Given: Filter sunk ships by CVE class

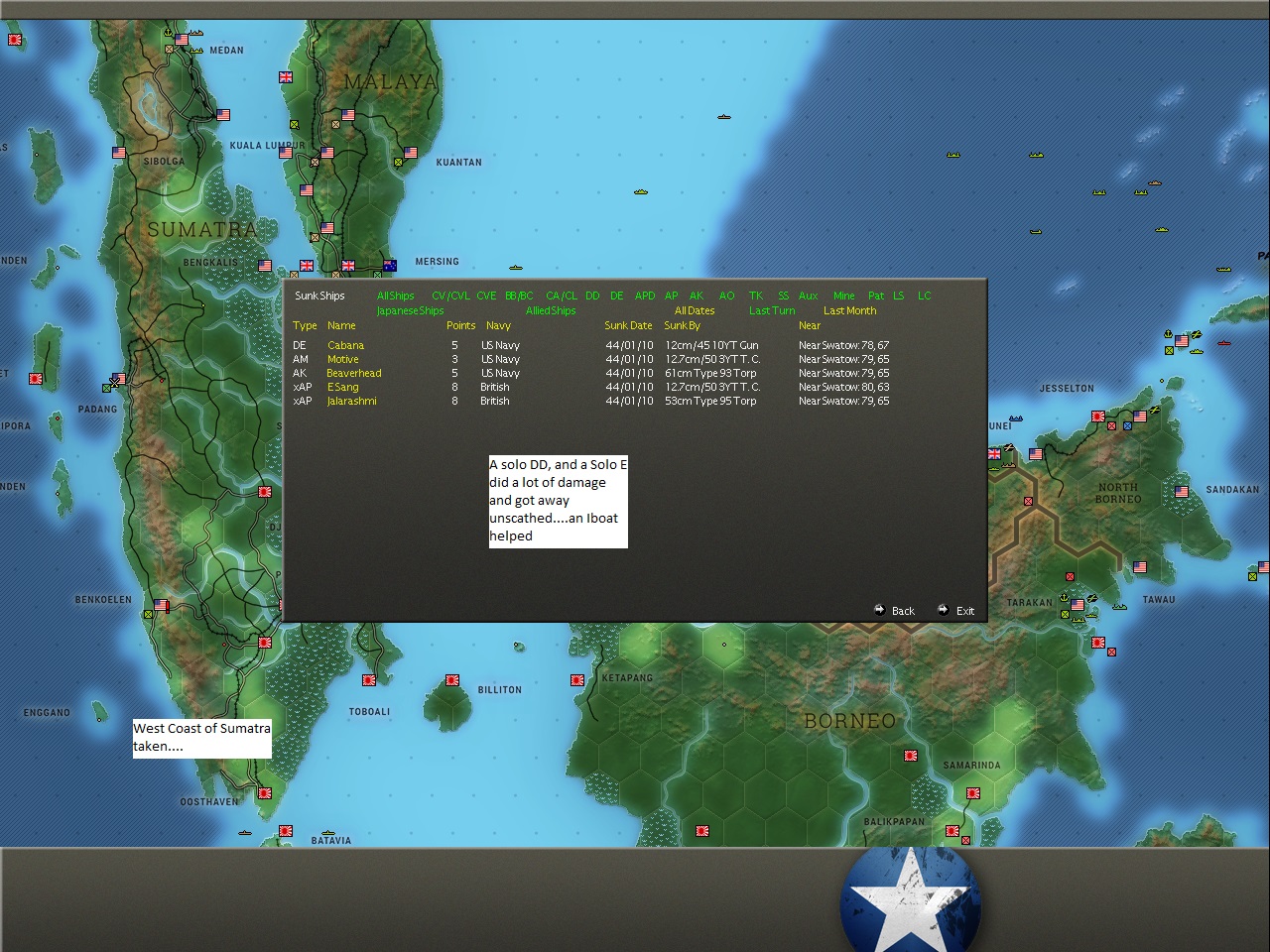Looking at the screenshot, I should 486,296.
